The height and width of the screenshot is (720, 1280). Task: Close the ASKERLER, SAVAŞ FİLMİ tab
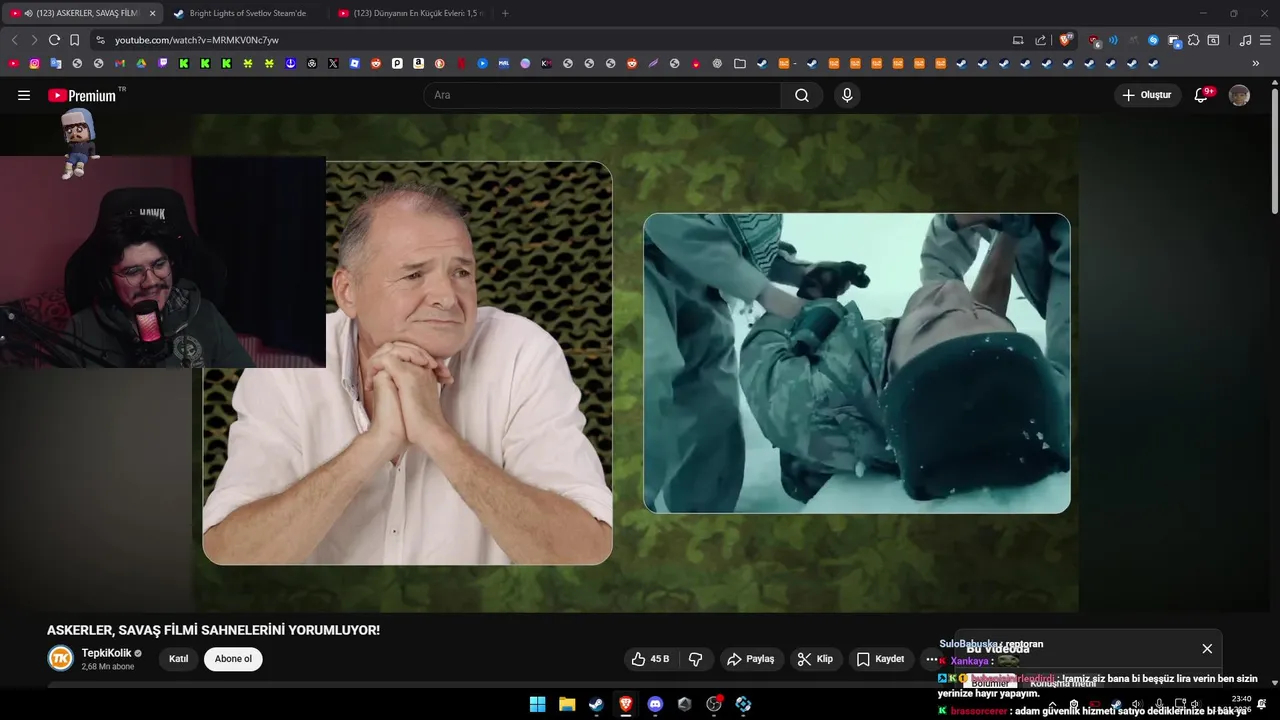click(x=152, y=13)
